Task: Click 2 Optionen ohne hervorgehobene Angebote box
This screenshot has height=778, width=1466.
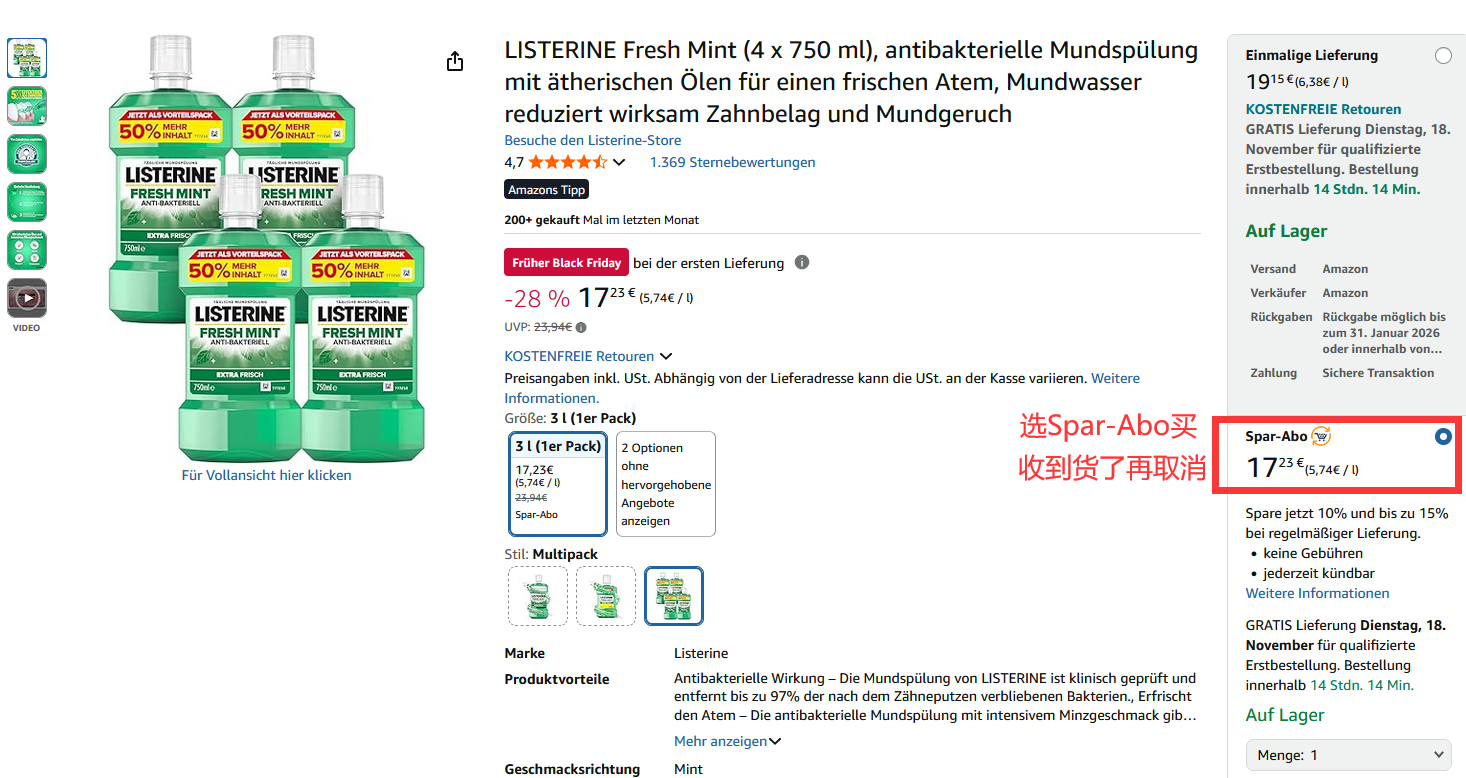Action: click(666, 484)
